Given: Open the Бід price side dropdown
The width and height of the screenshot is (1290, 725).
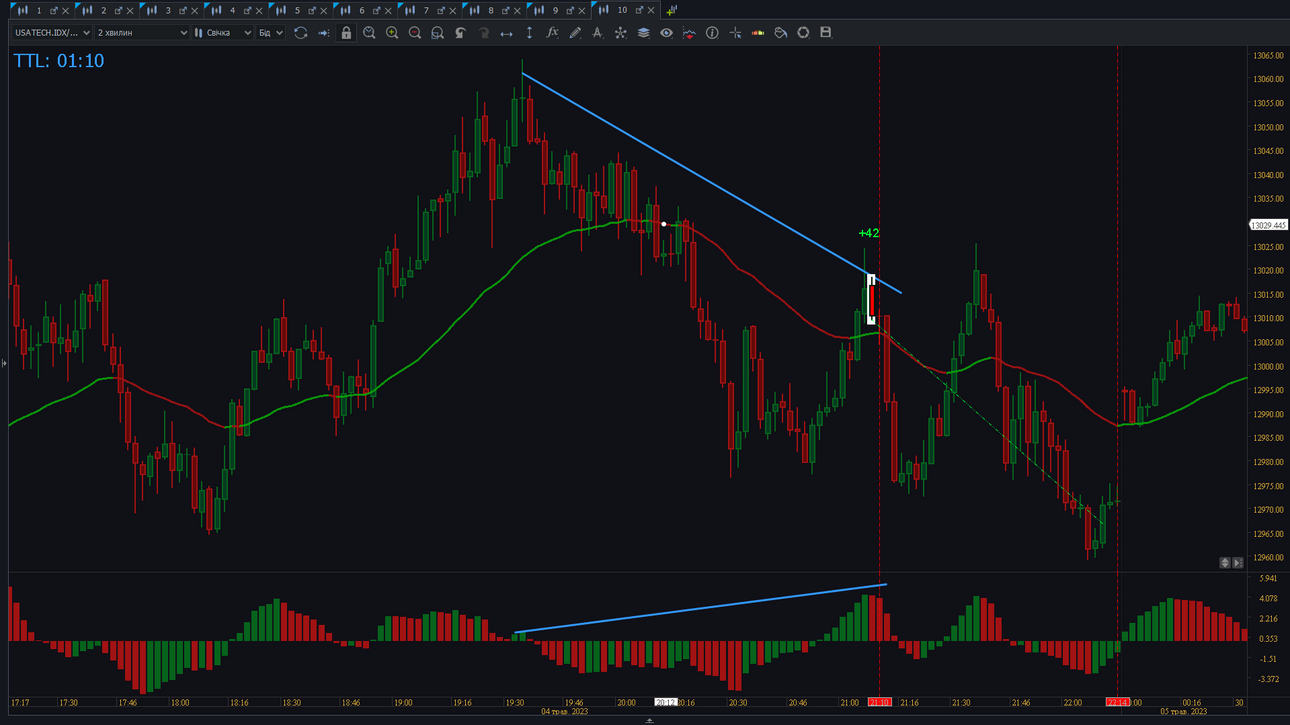Looking at the screenshot, I should coord(270,33).
